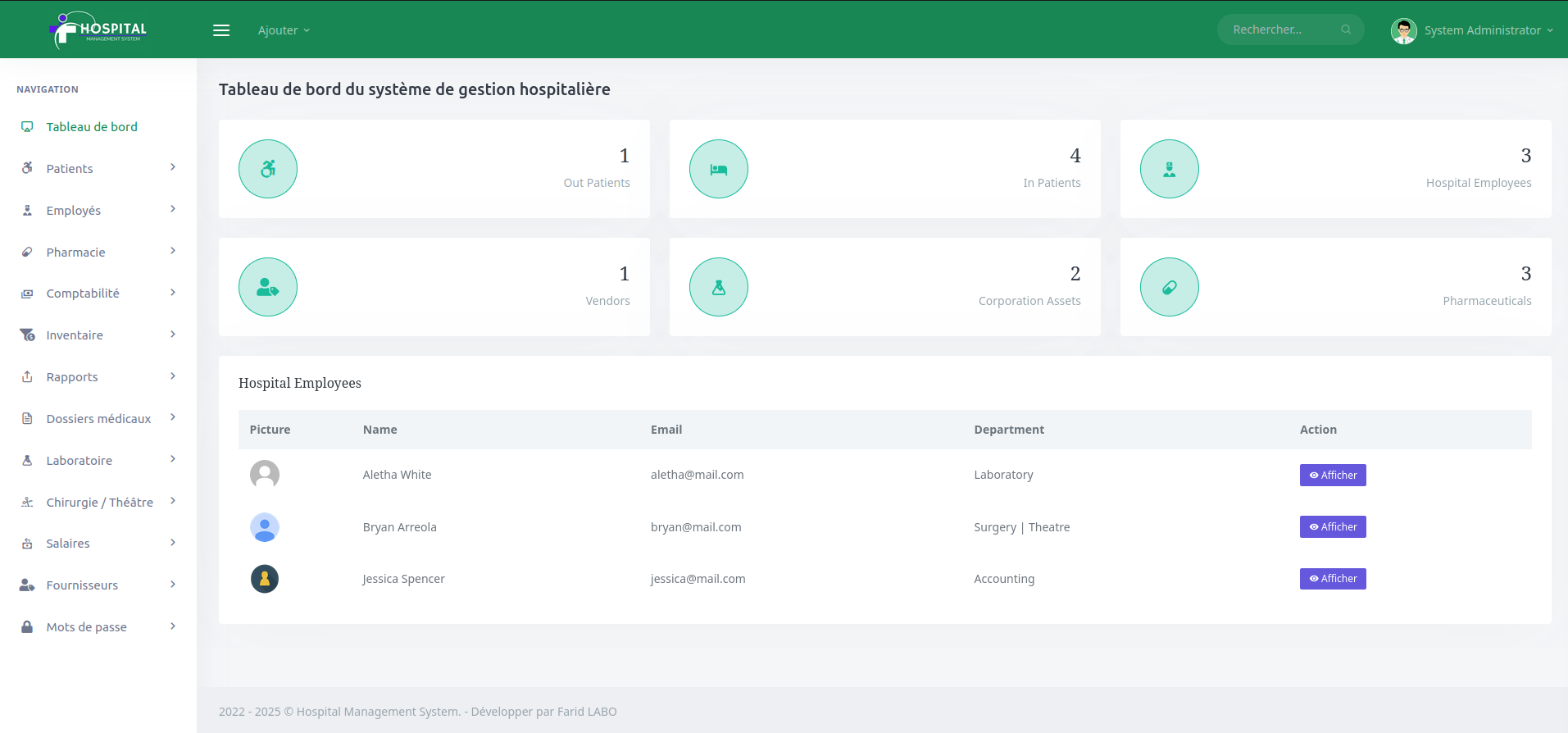Click Bryan Arreola's profile picture
Screen dimensions: 1568x733
[x=265, y=527]
